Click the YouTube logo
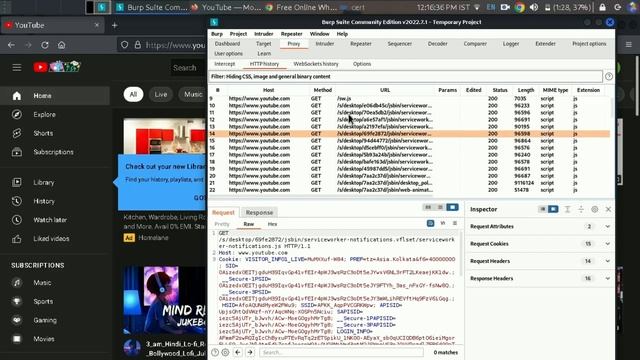This screenshot has width=640, height=360. pyautogui.click(x=57, y=67)
